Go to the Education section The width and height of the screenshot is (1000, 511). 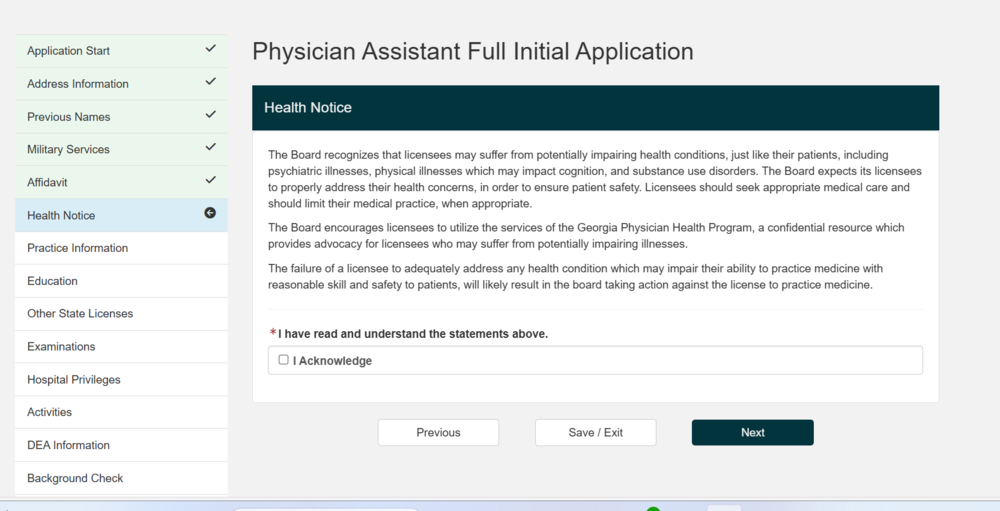[x=121, y=281]
